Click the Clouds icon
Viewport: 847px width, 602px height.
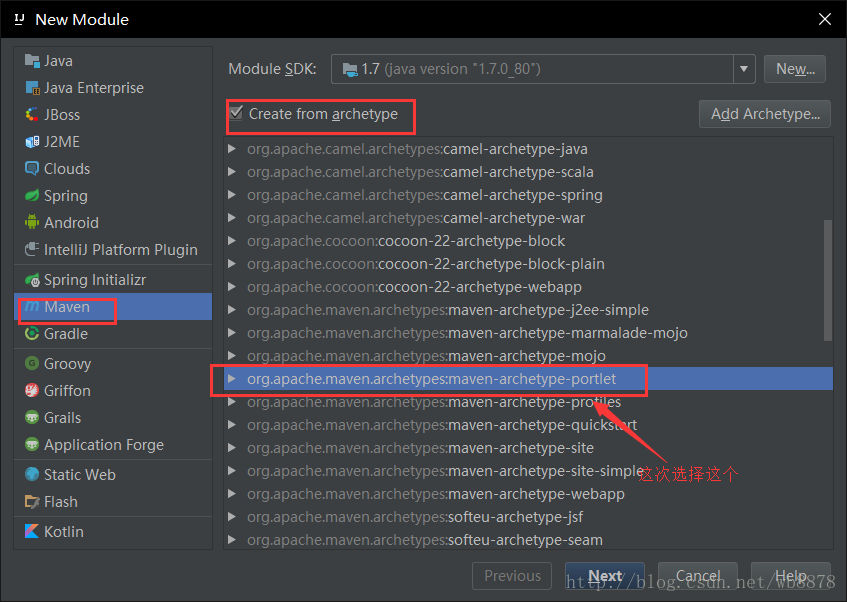pos(32,169)
